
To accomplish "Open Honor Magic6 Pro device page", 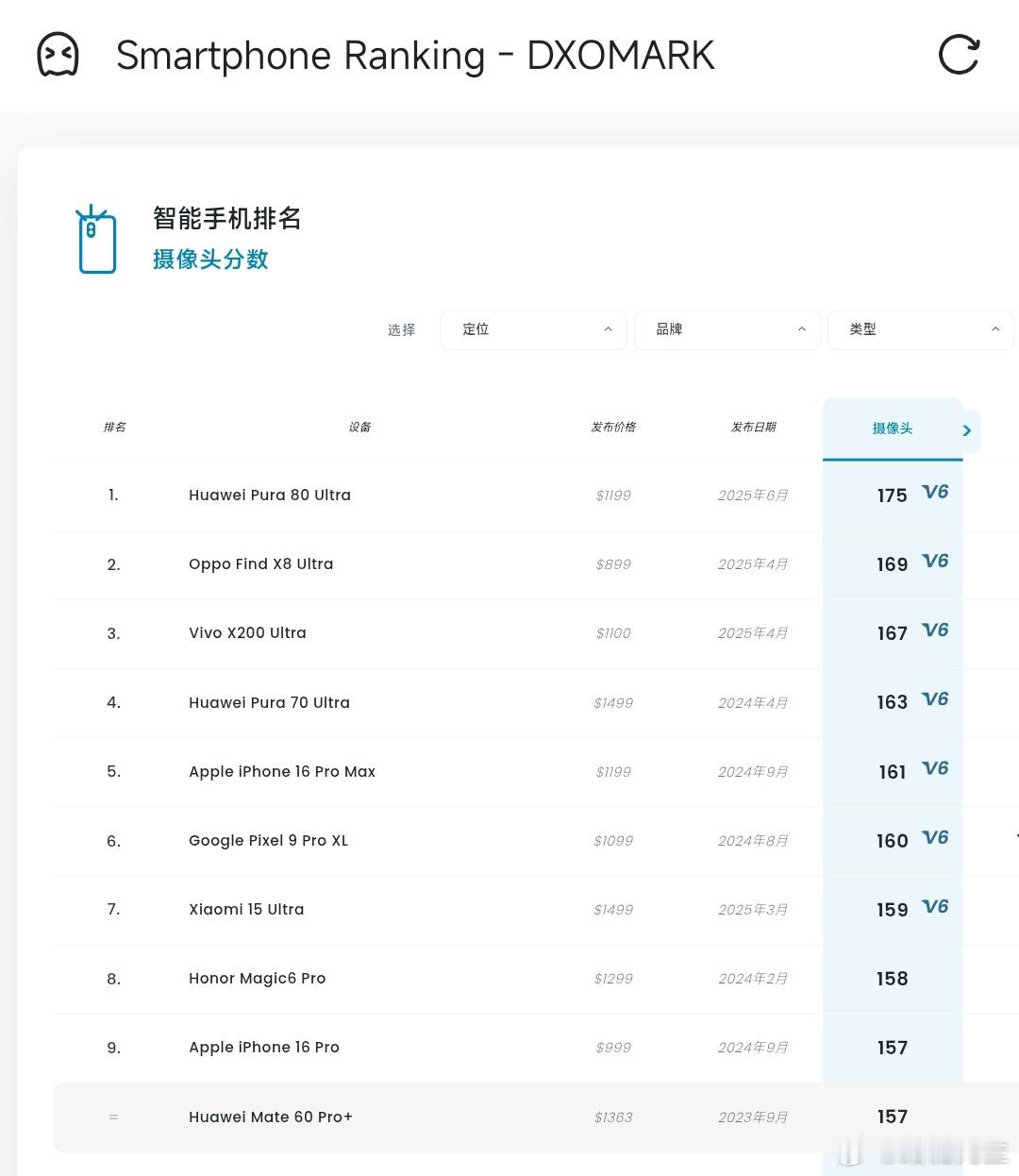I will 258,978.
